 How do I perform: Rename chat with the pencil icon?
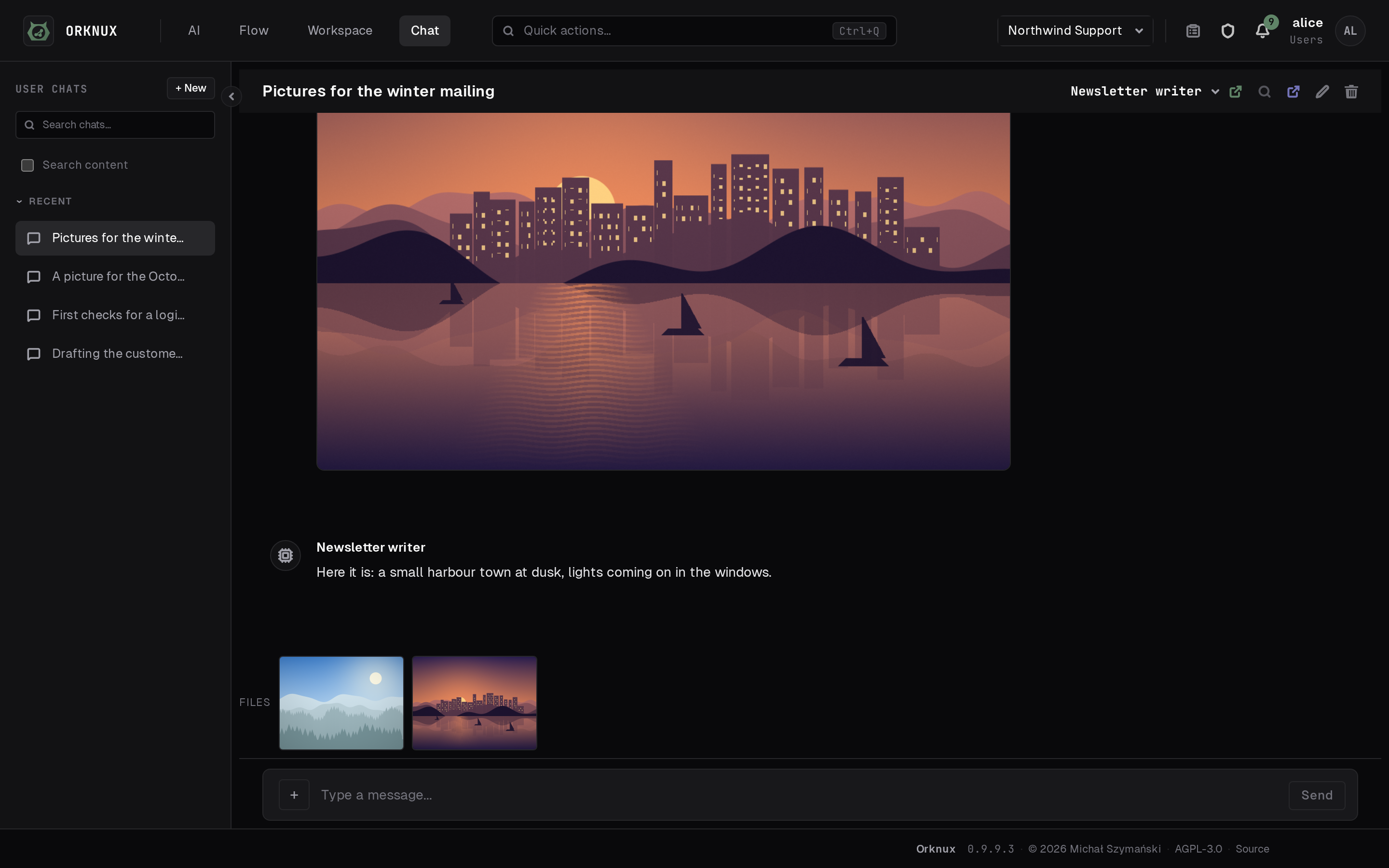pyautogui.click(x=1322, y=92)
